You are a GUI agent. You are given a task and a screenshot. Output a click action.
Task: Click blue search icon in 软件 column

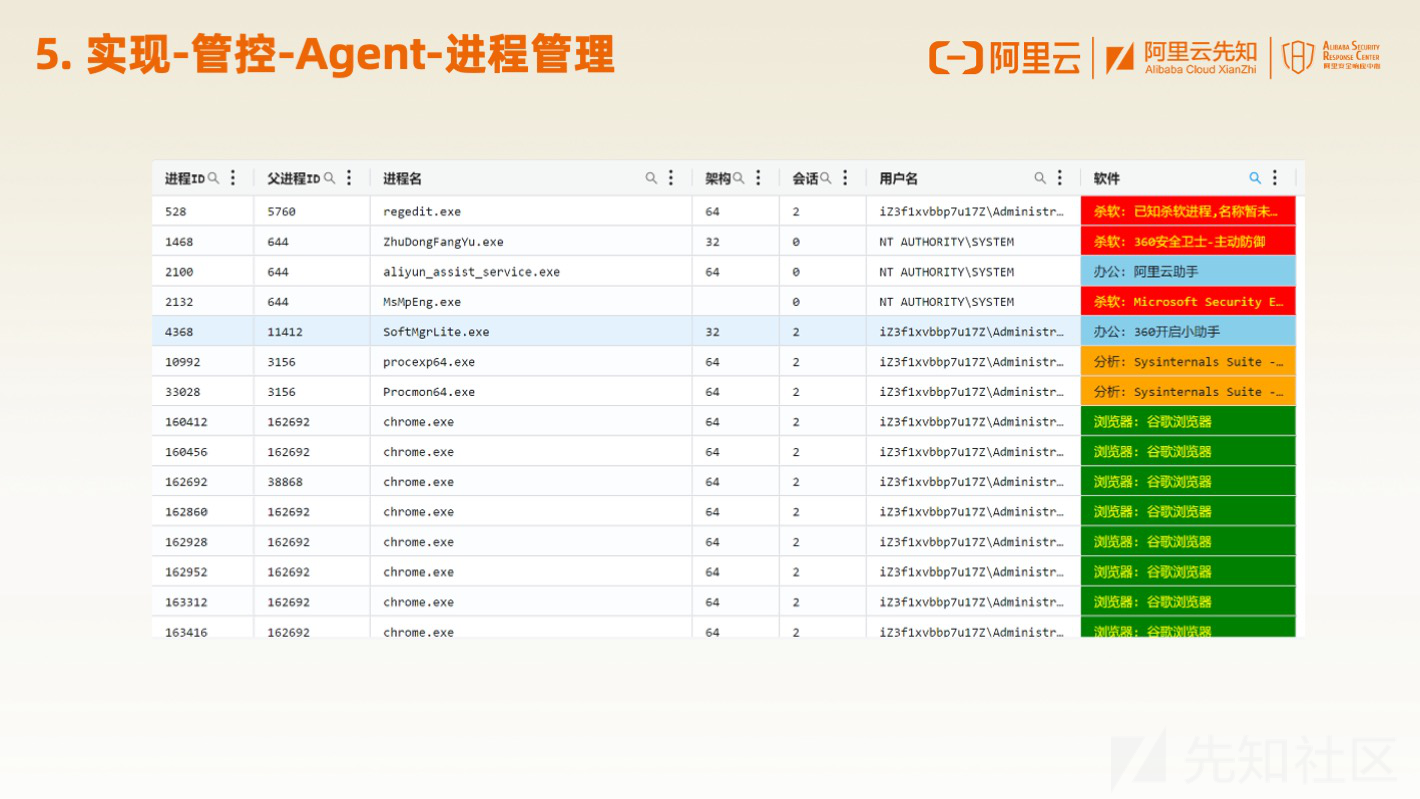tap(1255, 178)
